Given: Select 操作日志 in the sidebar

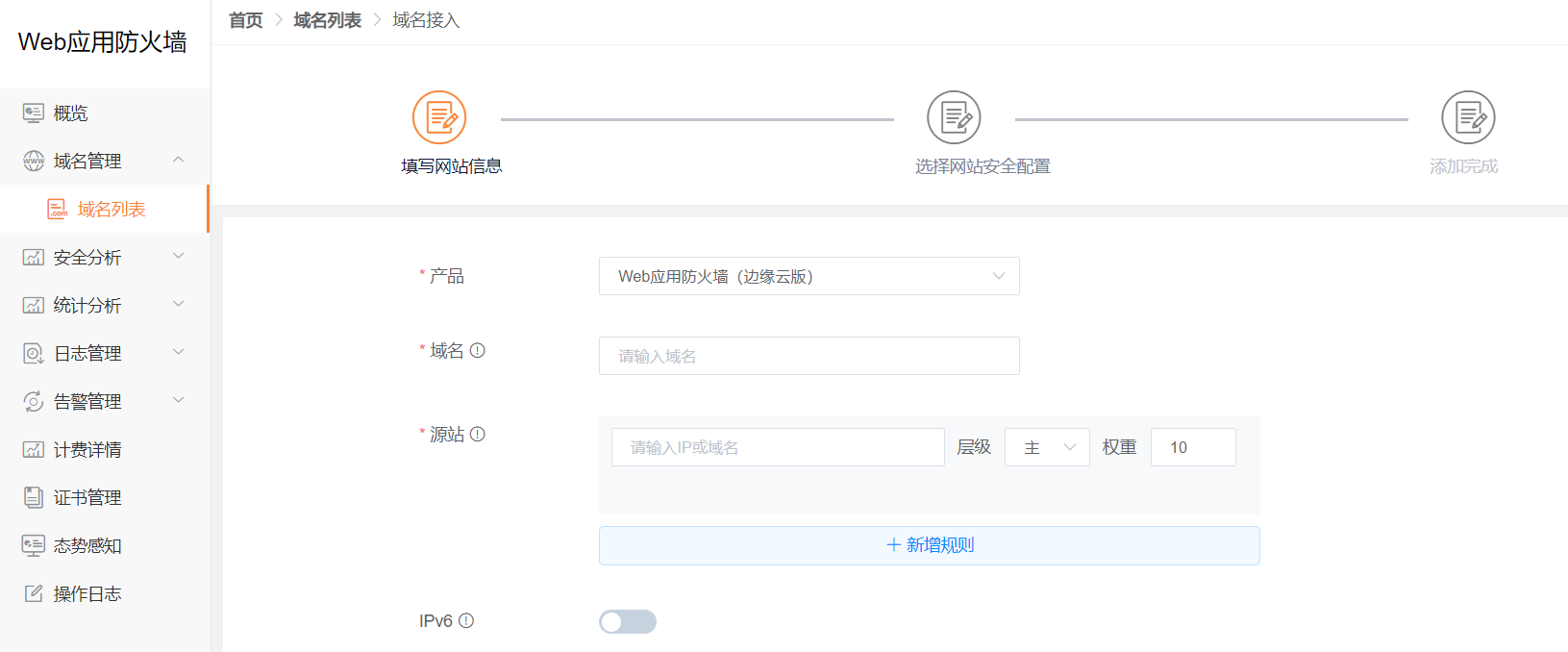Looking at the screenshot, I should coord(87,594).
